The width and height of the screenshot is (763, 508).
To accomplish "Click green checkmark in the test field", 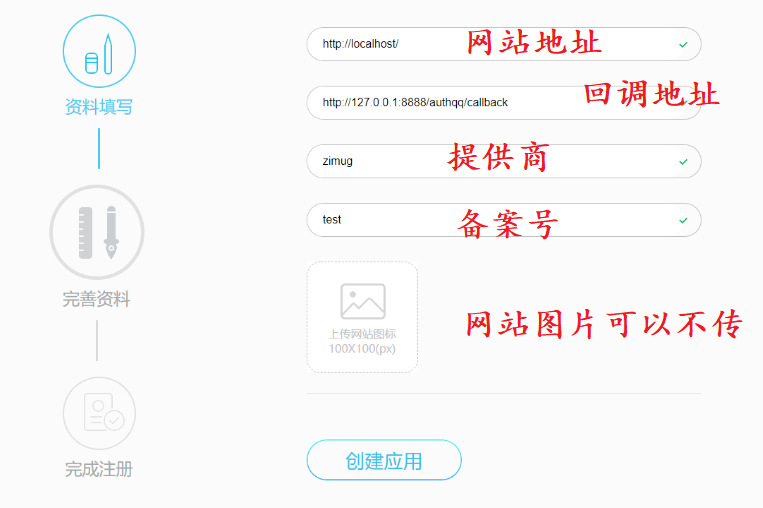I will point(683,220).
